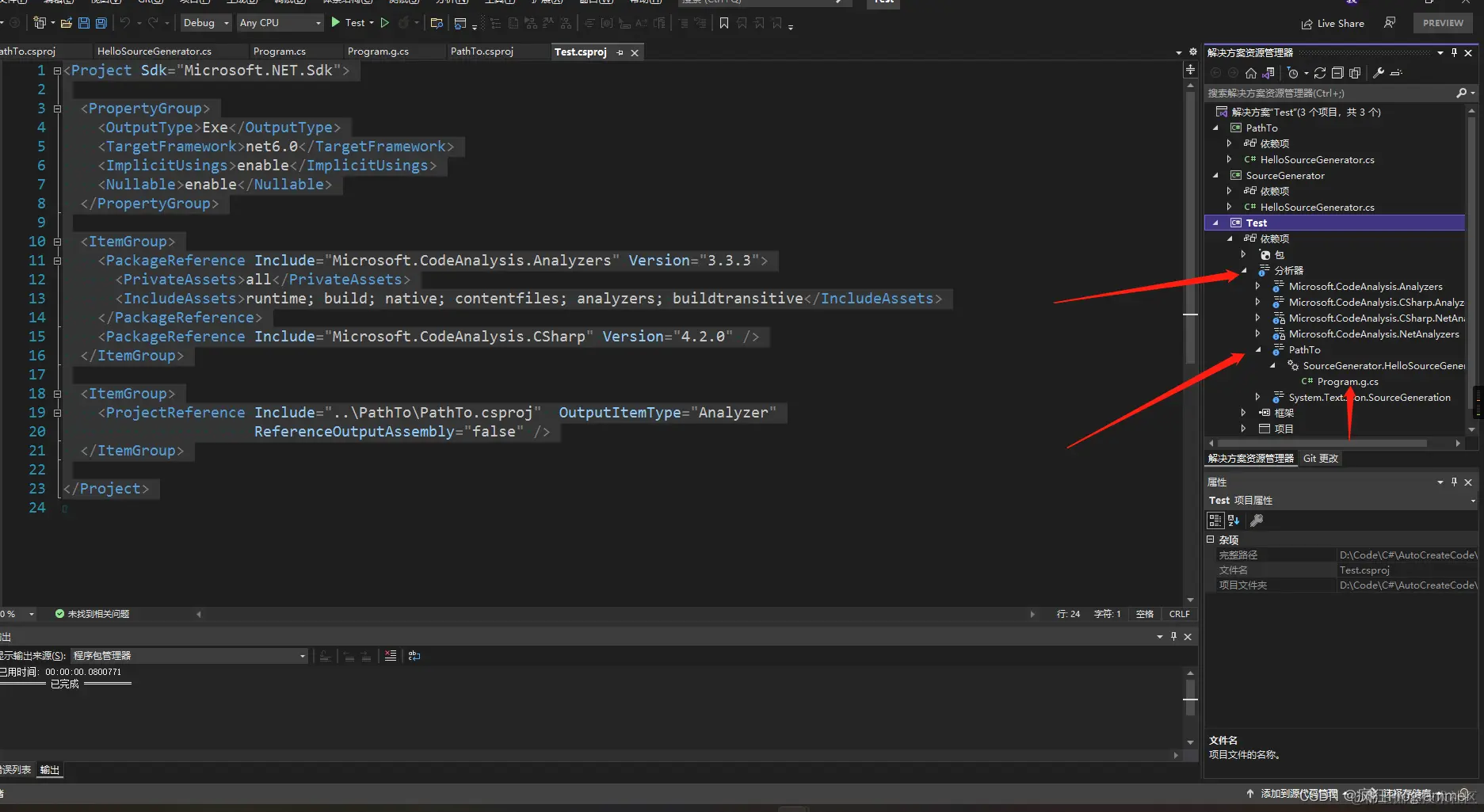
Task: Collapse the PropertyGroup code fold on line 3
Action: [x=57, y=109]
